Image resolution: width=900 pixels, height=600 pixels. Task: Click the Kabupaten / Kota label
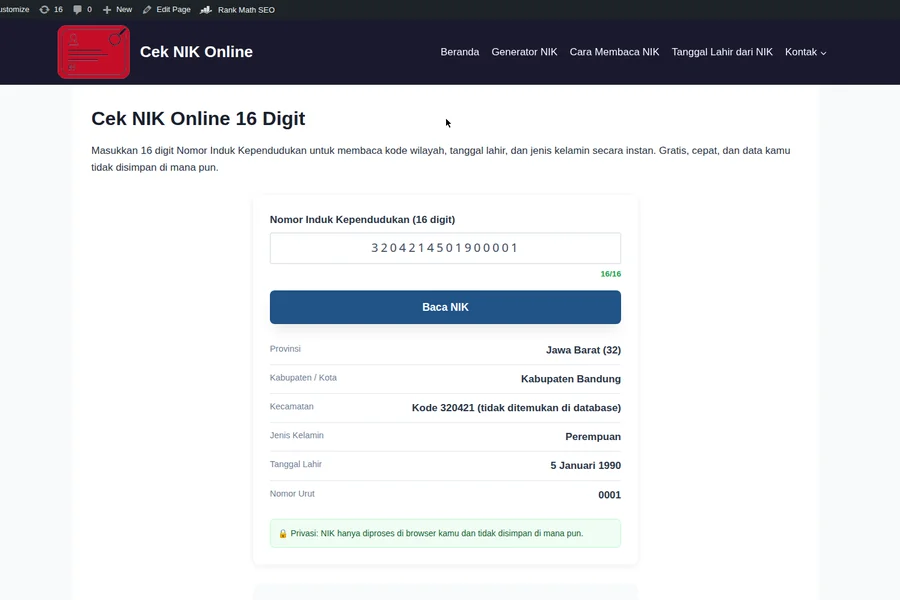click(x=303, y=378)
